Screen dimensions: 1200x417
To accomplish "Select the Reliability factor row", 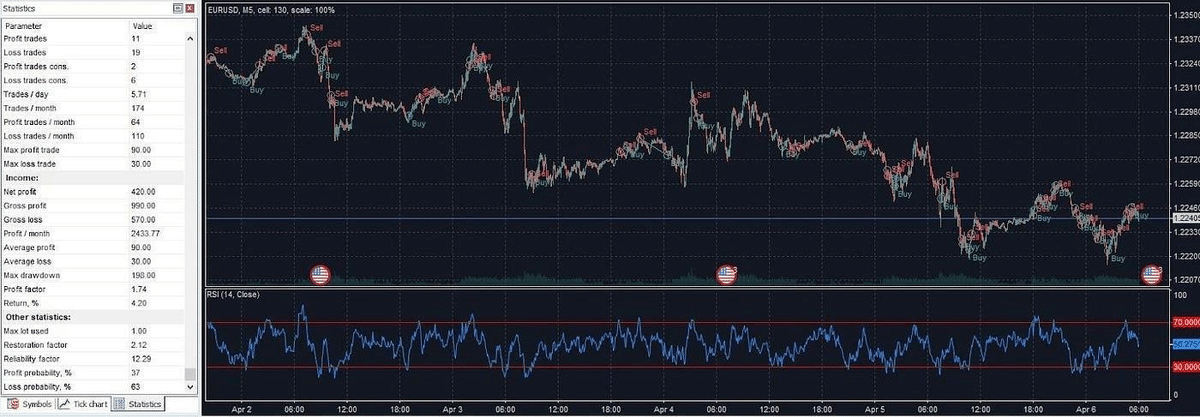I will click(x=93, y=358).
